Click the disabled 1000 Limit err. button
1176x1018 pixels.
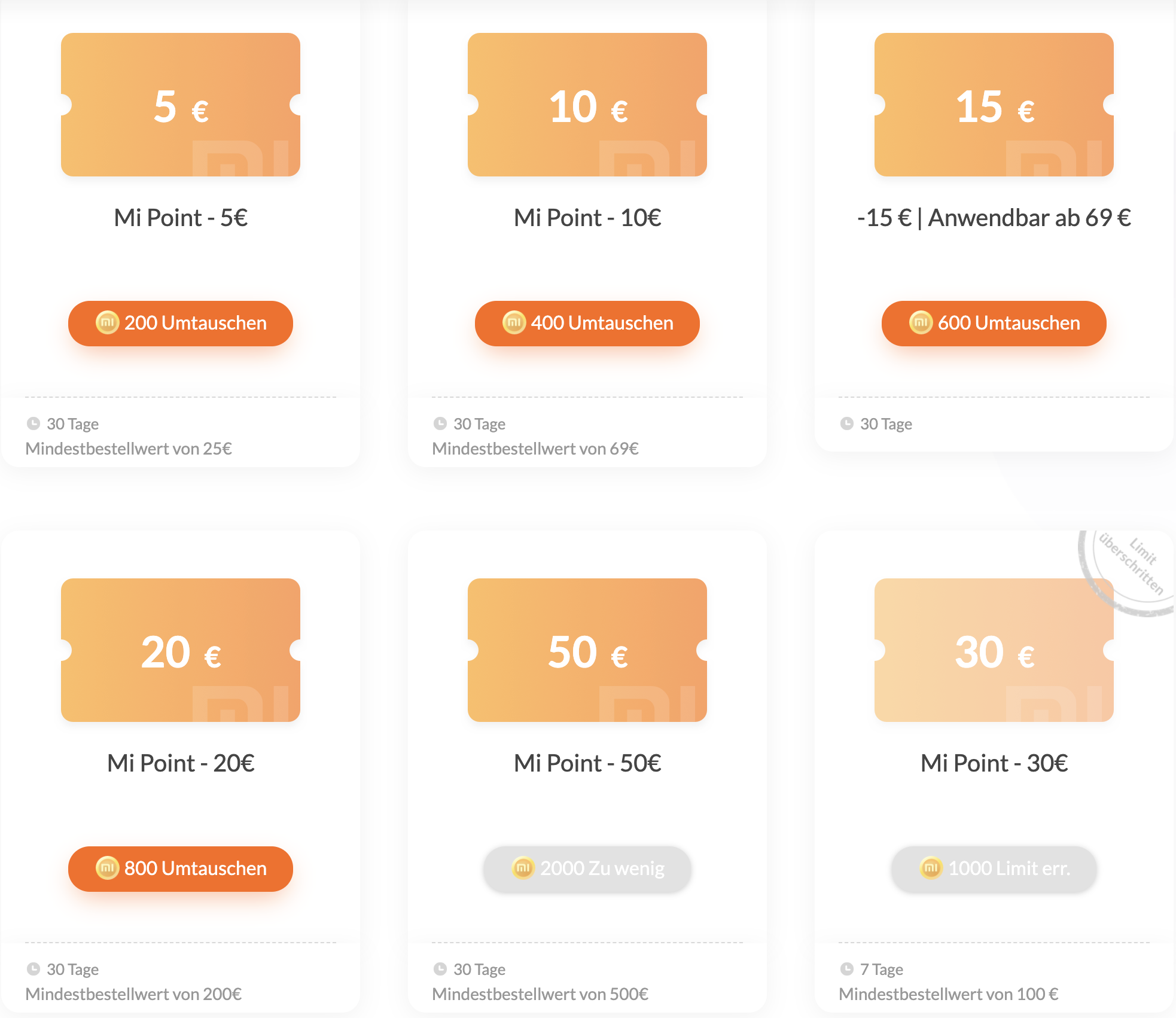pyautogui.click(x=994, y=868)
